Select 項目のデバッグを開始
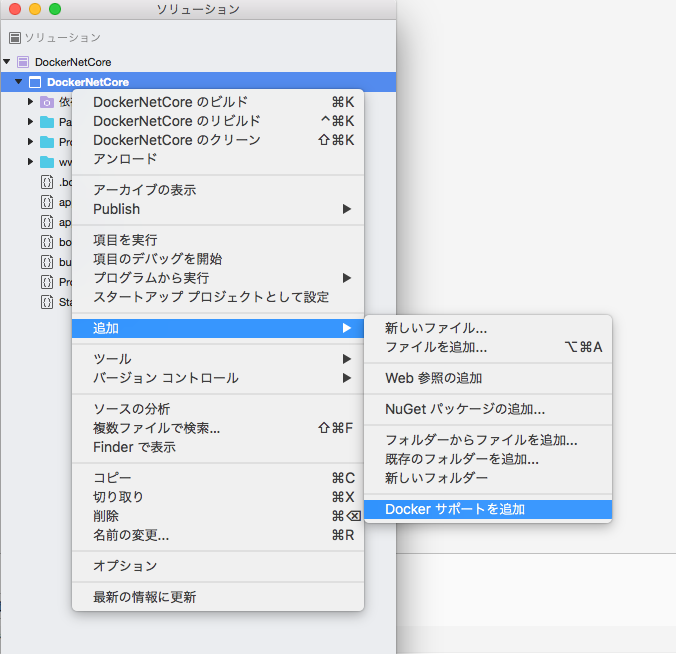 point(218,259)
